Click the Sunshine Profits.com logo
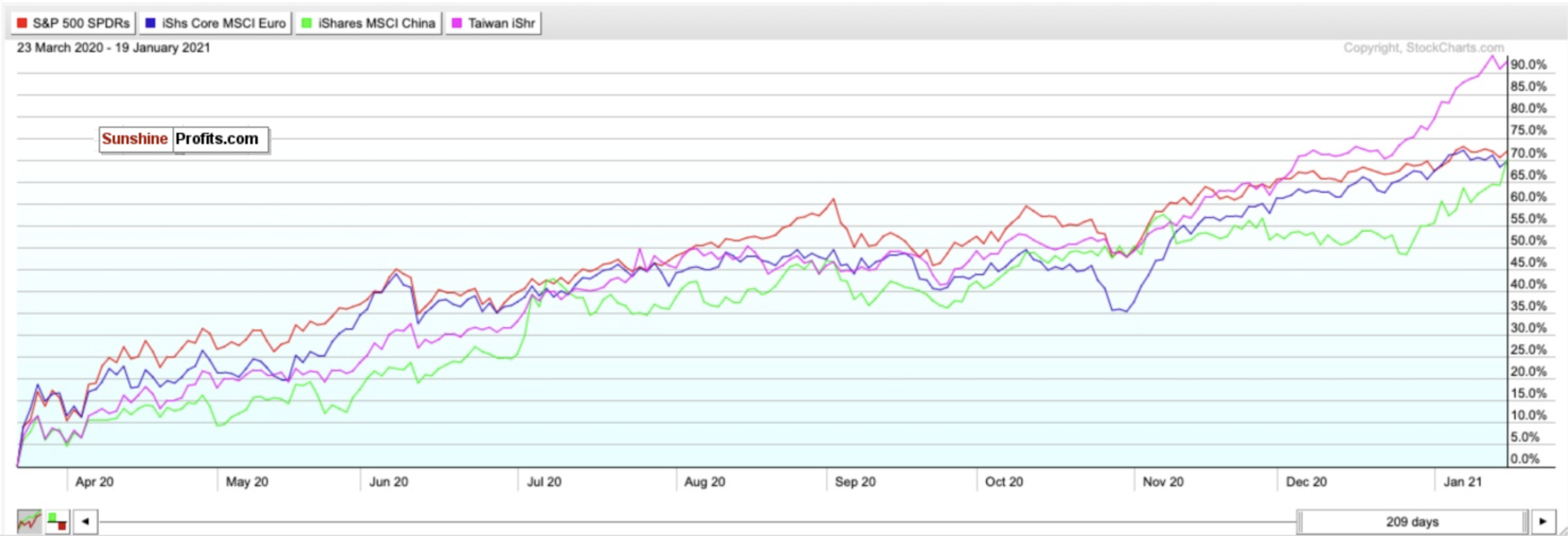The height and width of the screenshot is (536, 1568). (184, 139)
